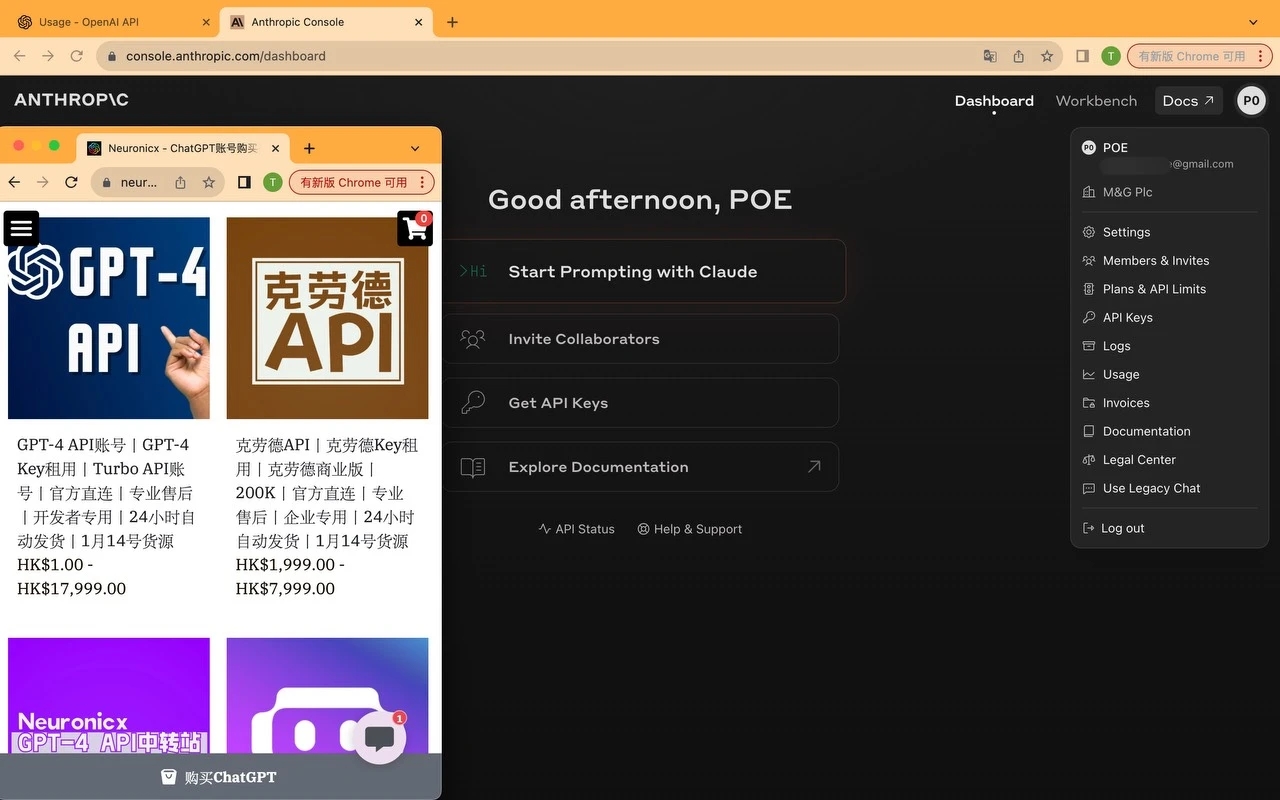Bookmark the Neuronicx page
Image resolution: width=1280 pixels, height=800 pixels.
click(208, 182)
